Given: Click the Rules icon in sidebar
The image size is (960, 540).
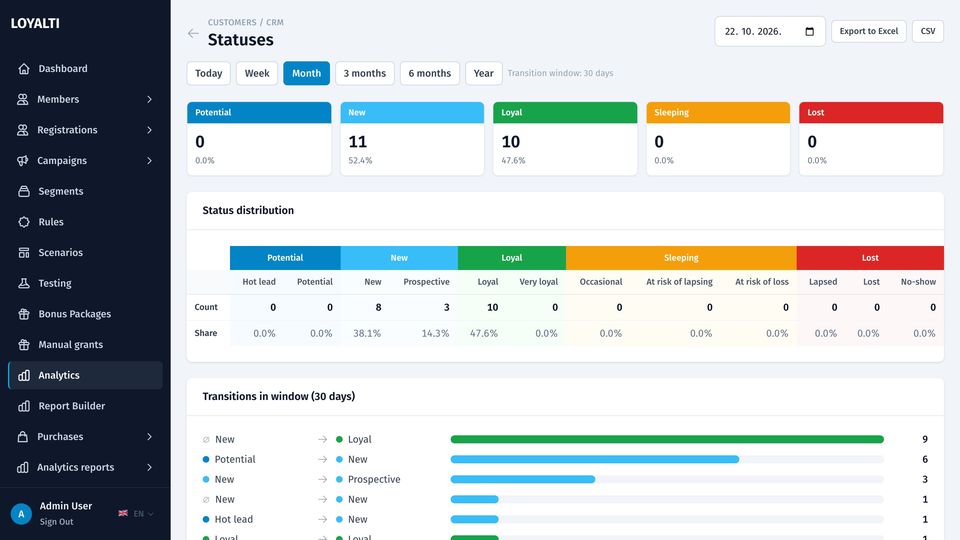Looking at the screenshot, I should tap(24, 222).
